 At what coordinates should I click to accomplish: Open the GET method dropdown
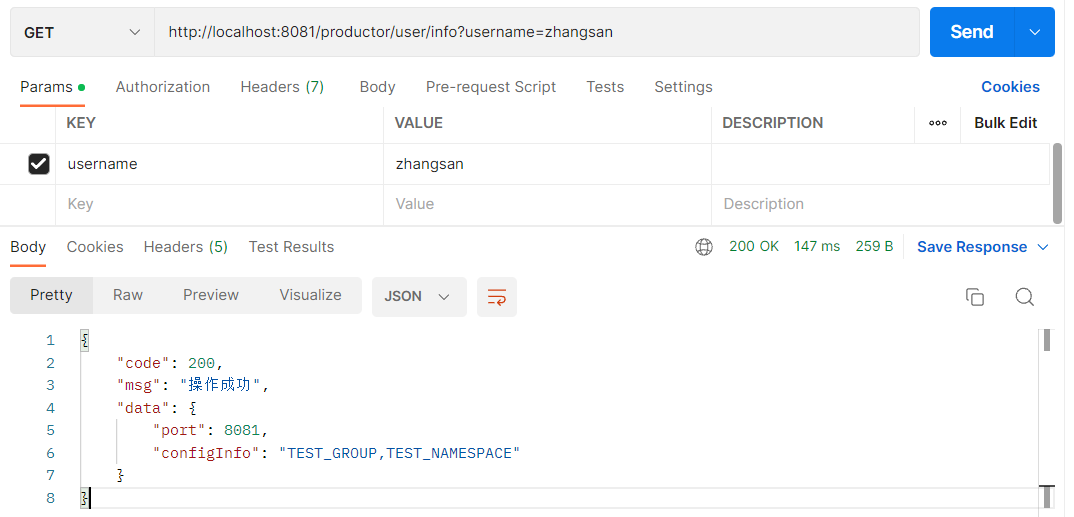click(82, 33)
